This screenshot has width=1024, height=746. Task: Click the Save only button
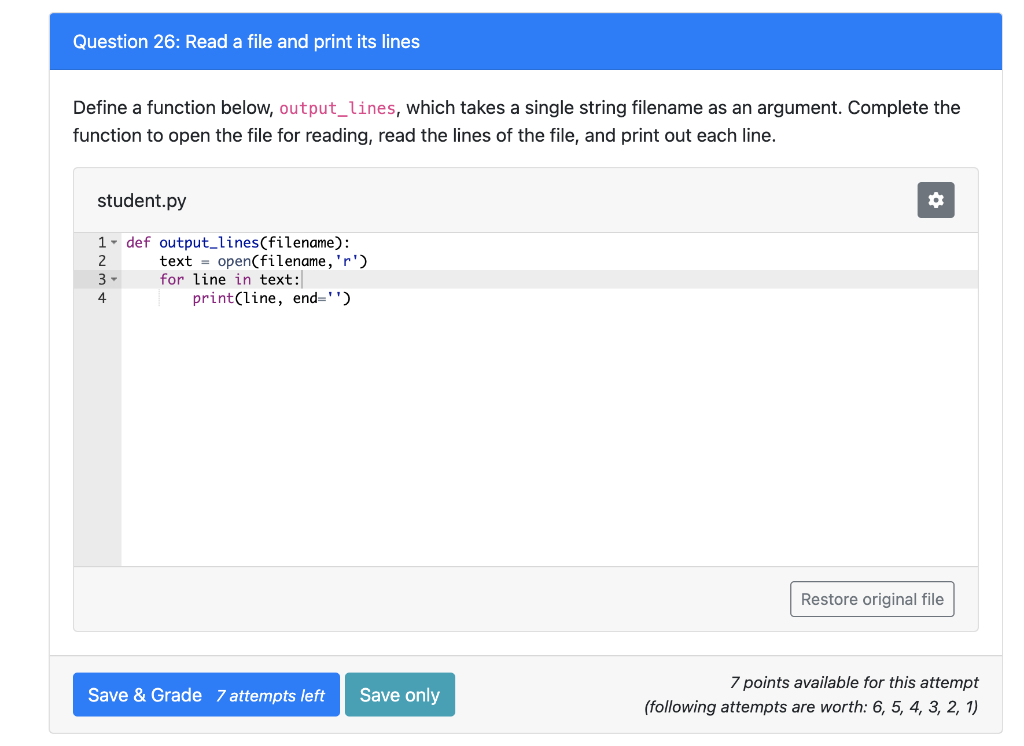pyautogui.click(x=400, y=694)
